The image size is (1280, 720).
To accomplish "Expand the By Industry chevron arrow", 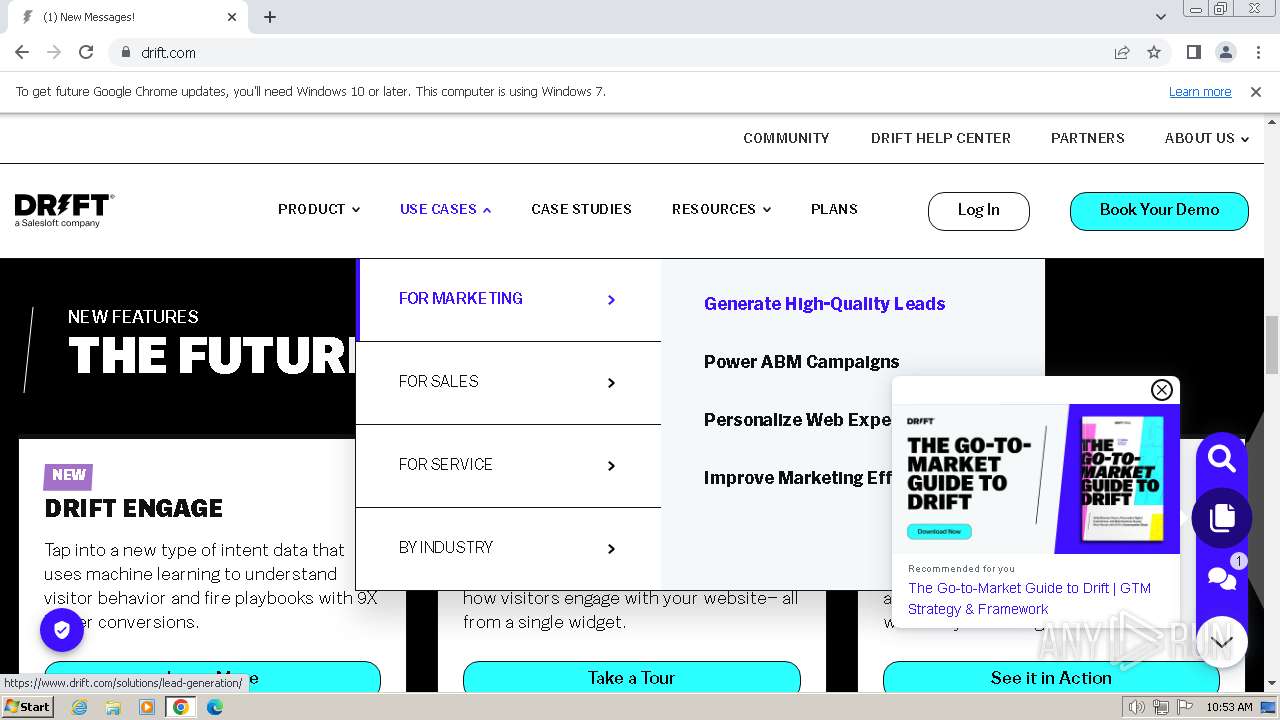I will [611, 549].
